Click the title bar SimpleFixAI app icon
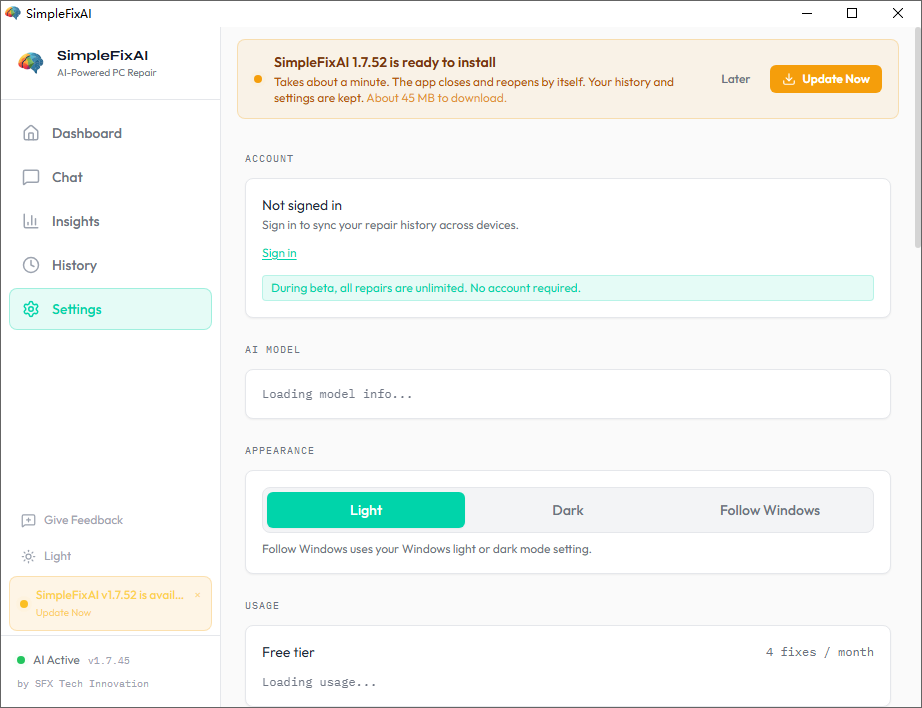Screen dimensions: 922x708 click(x=13, y=13)
